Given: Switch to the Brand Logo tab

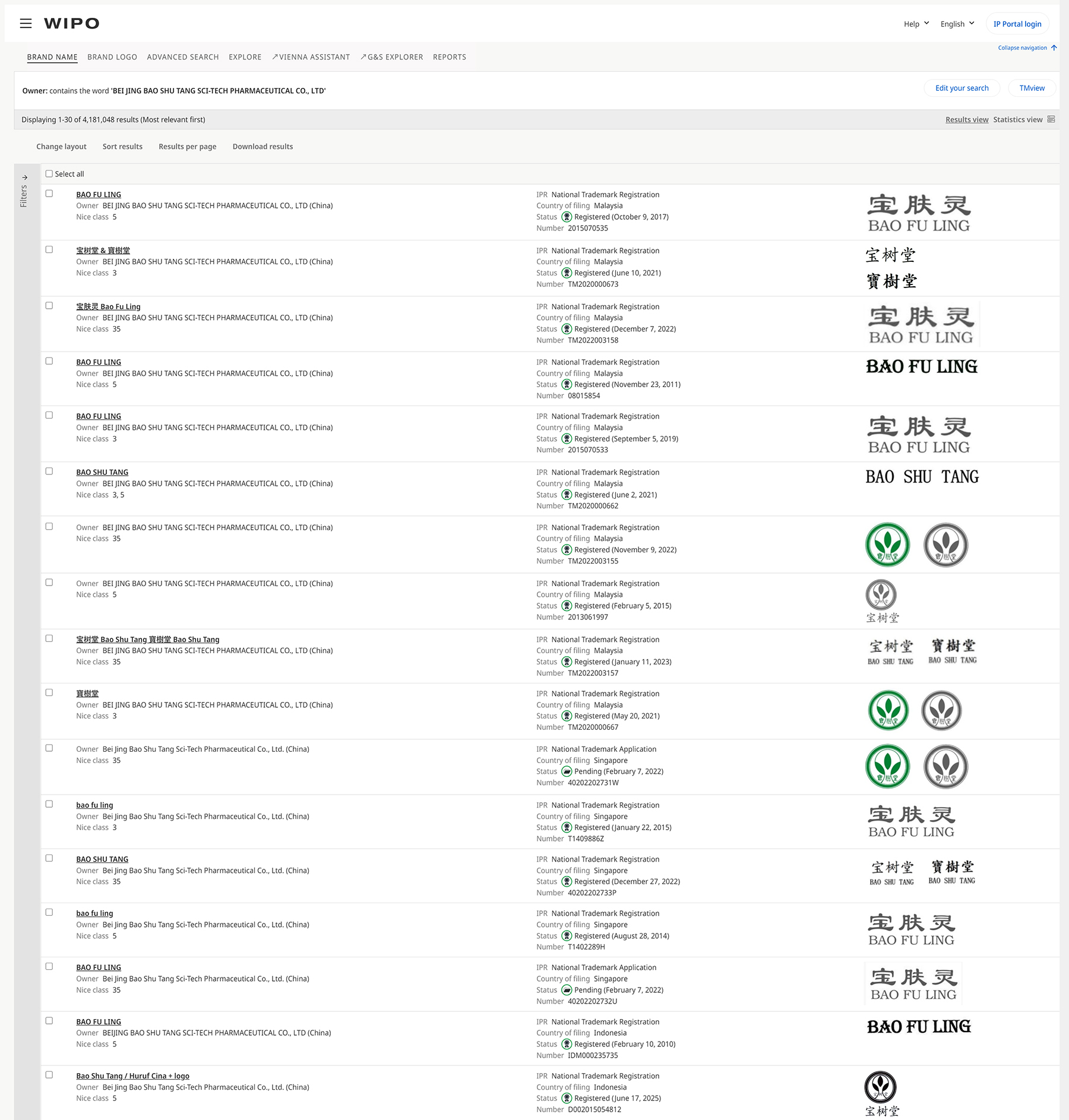Looking at the screenshot, I should [112, 57].
